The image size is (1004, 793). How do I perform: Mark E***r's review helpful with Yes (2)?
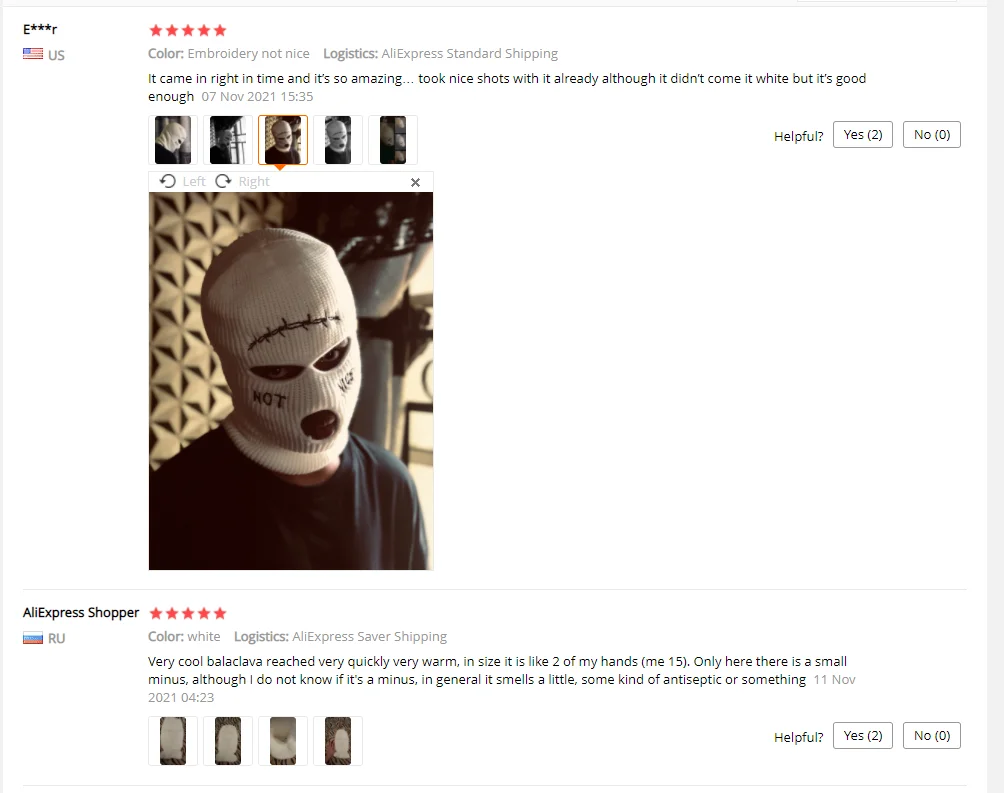pos(862,135)
